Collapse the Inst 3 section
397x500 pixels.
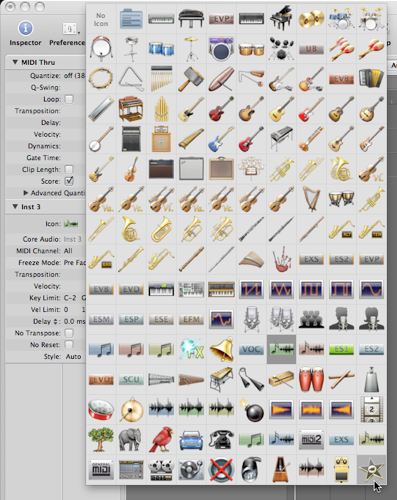(x=15, y=207)
